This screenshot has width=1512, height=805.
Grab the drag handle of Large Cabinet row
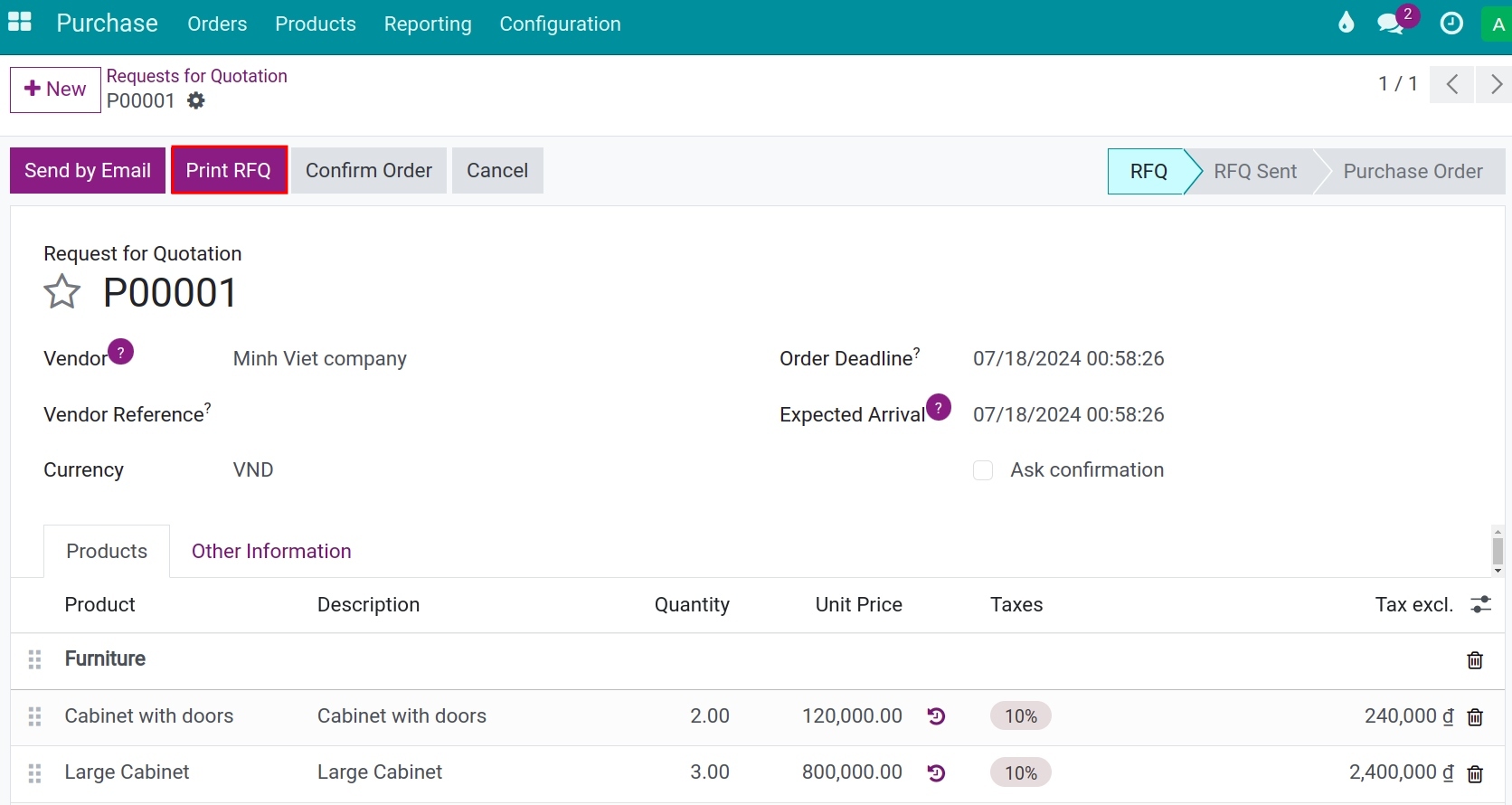point(34,773)
